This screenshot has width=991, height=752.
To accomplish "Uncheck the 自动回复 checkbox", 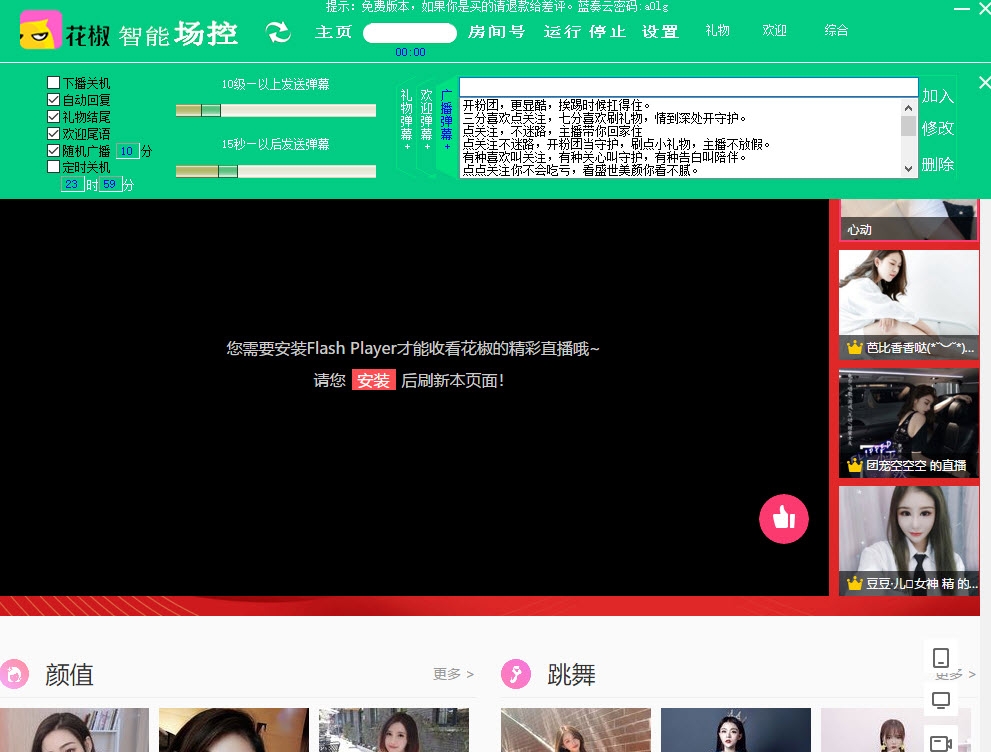I will tap(54, 100).
